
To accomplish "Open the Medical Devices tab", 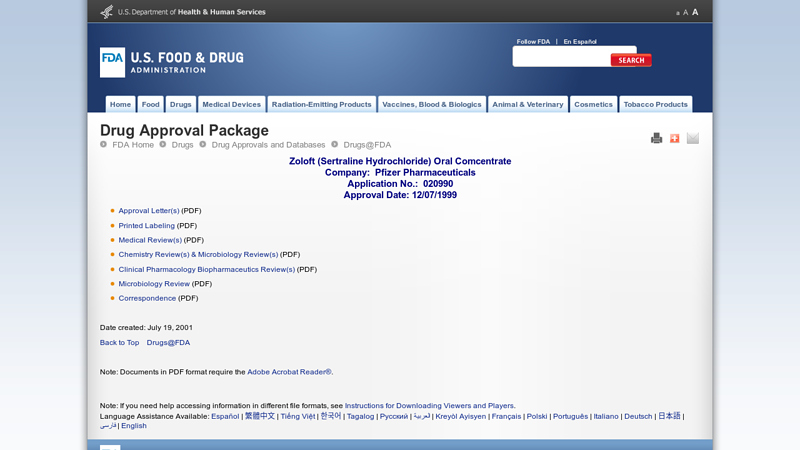I will (232, 104).
